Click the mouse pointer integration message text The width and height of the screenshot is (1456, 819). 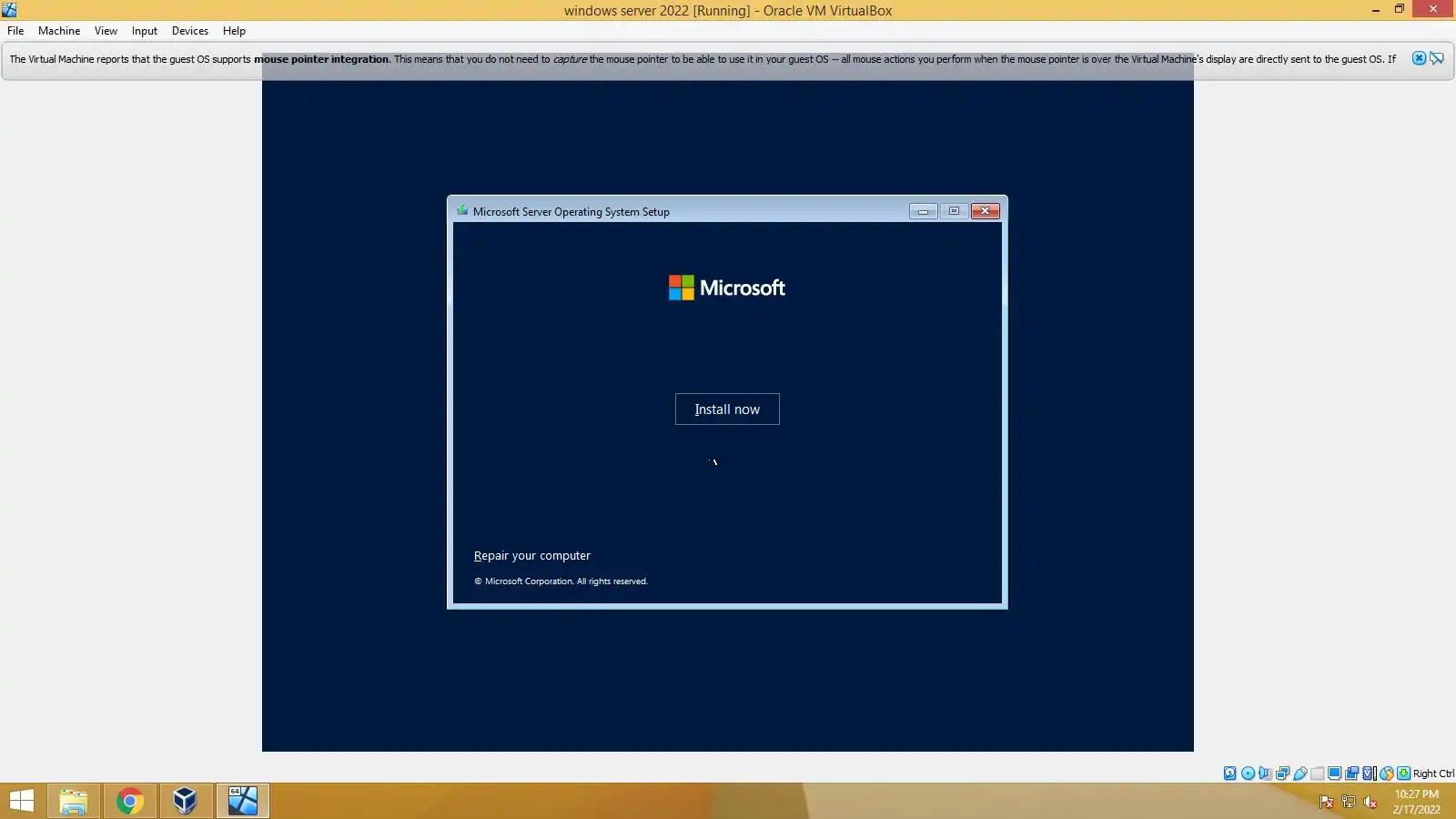tap(702, 59)
